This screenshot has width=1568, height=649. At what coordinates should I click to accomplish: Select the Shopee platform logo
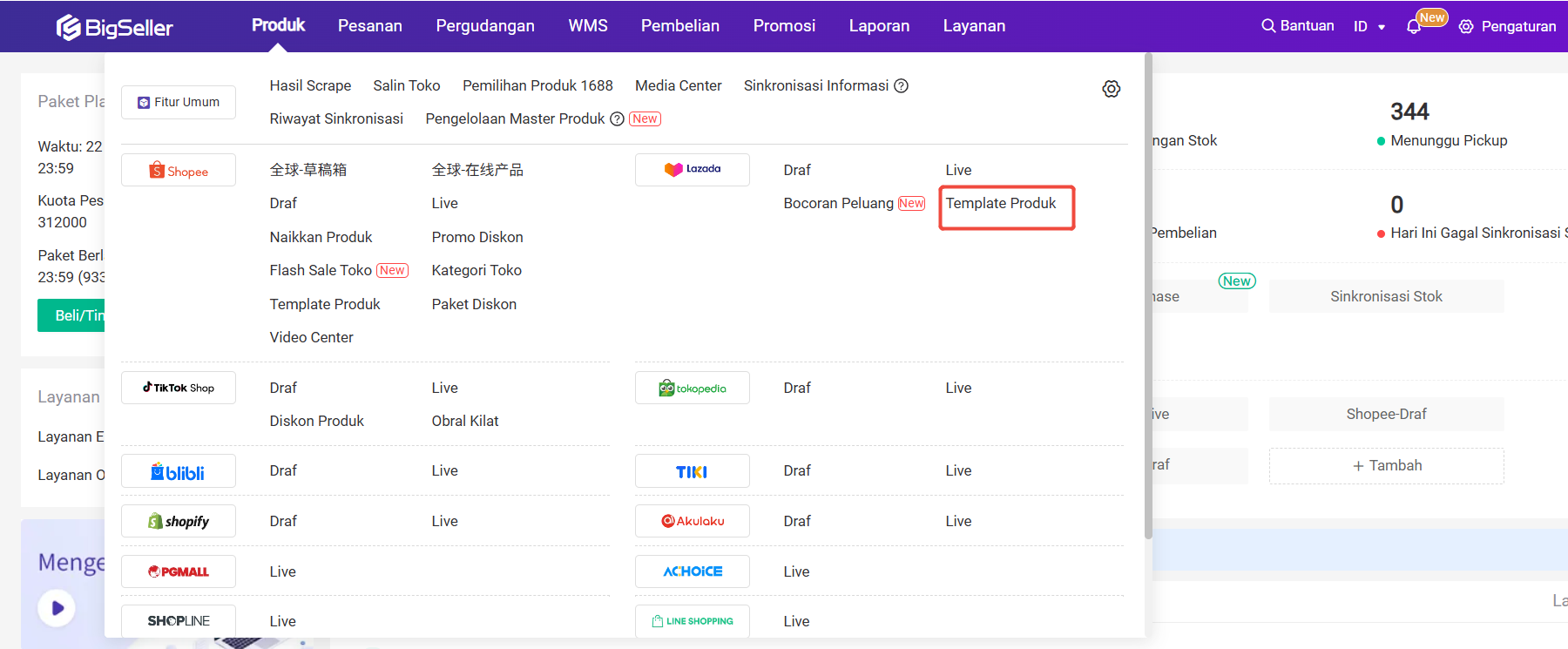click(179, 171)
